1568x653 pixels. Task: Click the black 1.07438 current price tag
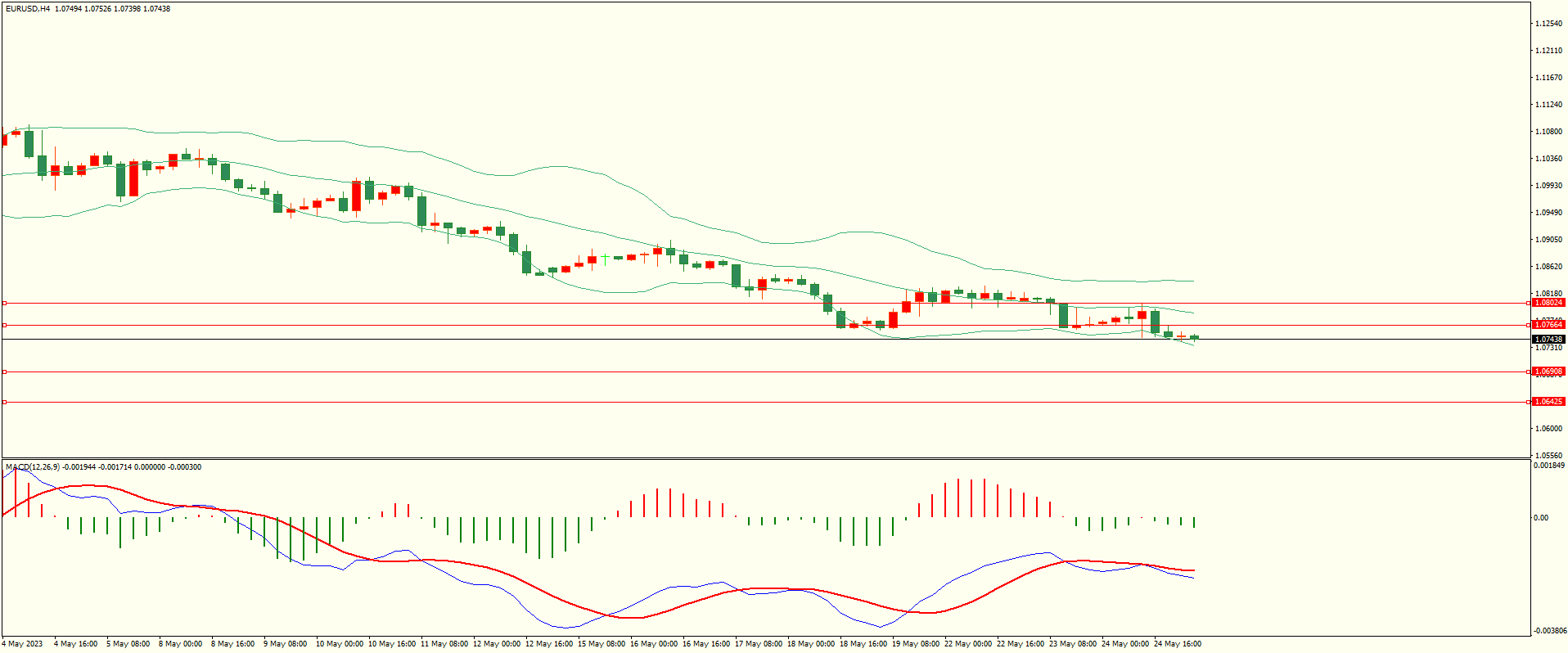1548,339
